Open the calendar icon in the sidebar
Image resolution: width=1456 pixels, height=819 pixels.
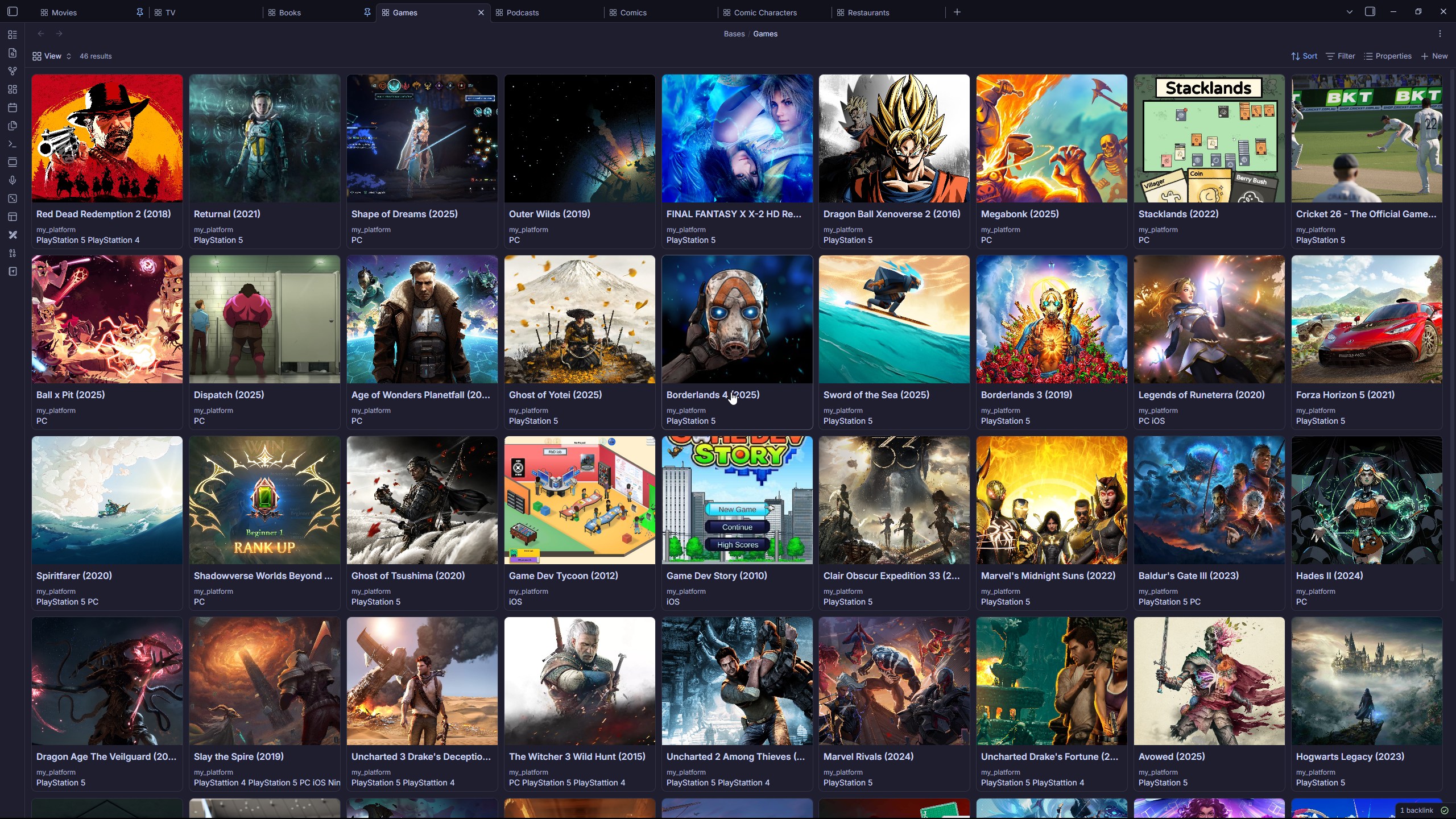pyautogui.click(x=13, y=107)
